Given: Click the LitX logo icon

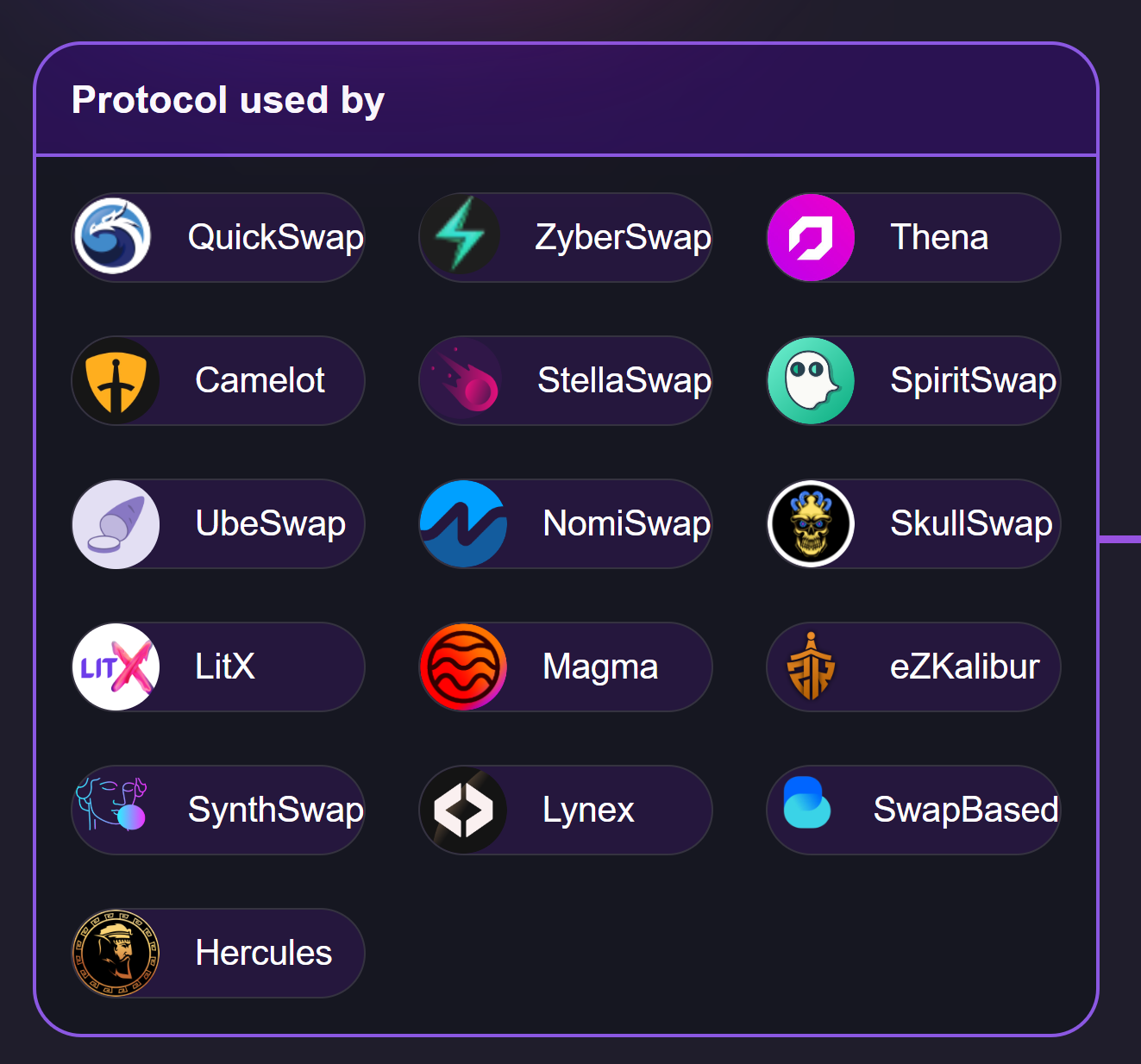Looking at the screenshot, I should 116,667.
